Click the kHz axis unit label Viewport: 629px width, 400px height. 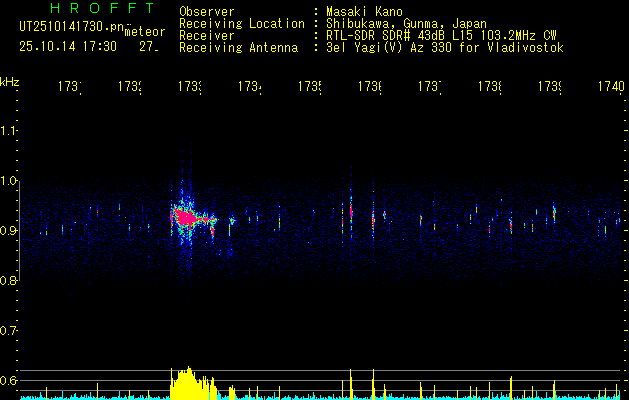[10, 82]
